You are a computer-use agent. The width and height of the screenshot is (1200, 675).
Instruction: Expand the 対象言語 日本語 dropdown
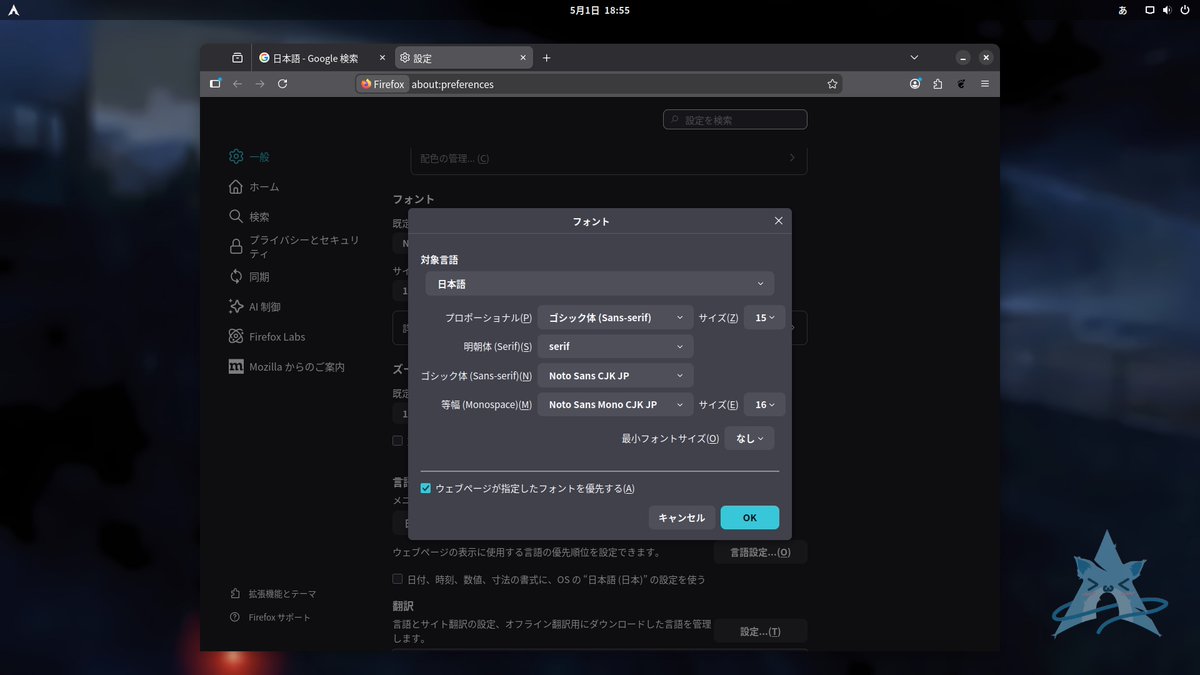[599, 284]
